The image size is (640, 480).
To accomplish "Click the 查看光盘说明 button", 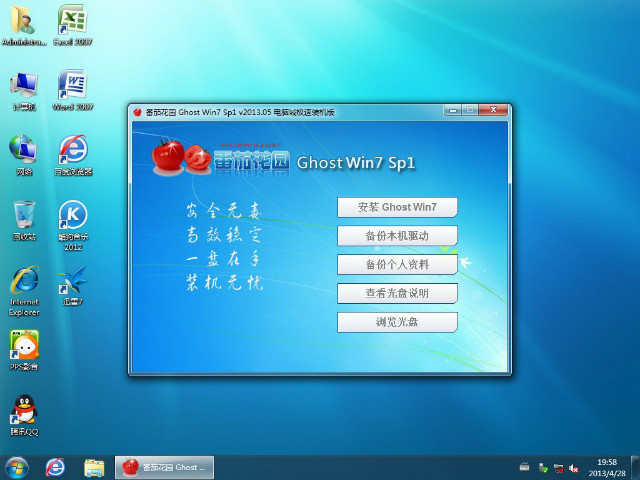I will coord(397,293).
